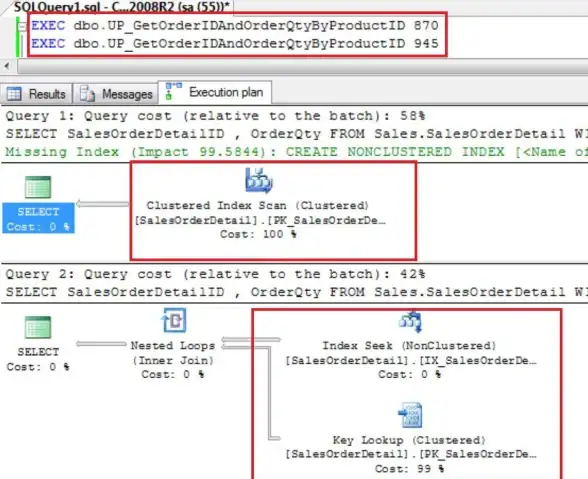Switch to the Results tab
The width and height of the screenshot is (588, 479).
click(36, 93)
